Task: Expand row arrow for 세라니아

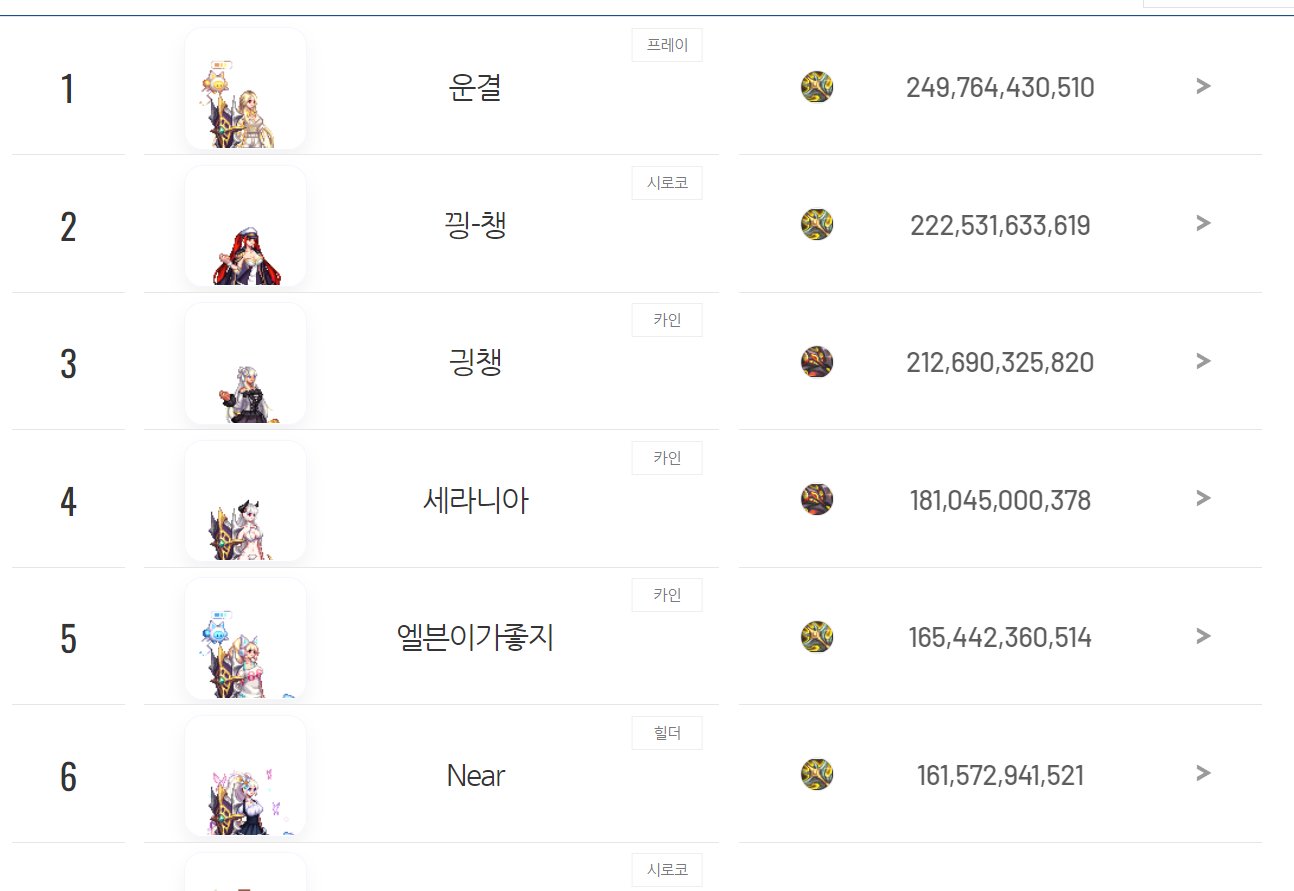Action: 1203,498
